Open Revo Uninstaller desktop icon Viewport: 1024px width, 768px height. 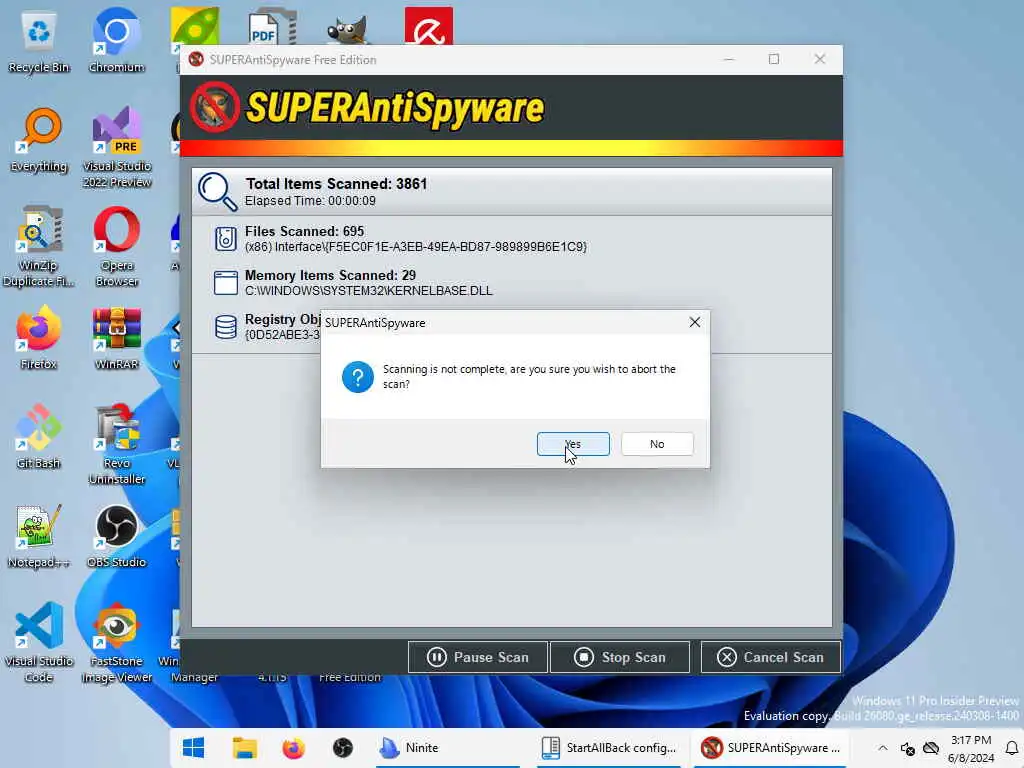[117, 445]
